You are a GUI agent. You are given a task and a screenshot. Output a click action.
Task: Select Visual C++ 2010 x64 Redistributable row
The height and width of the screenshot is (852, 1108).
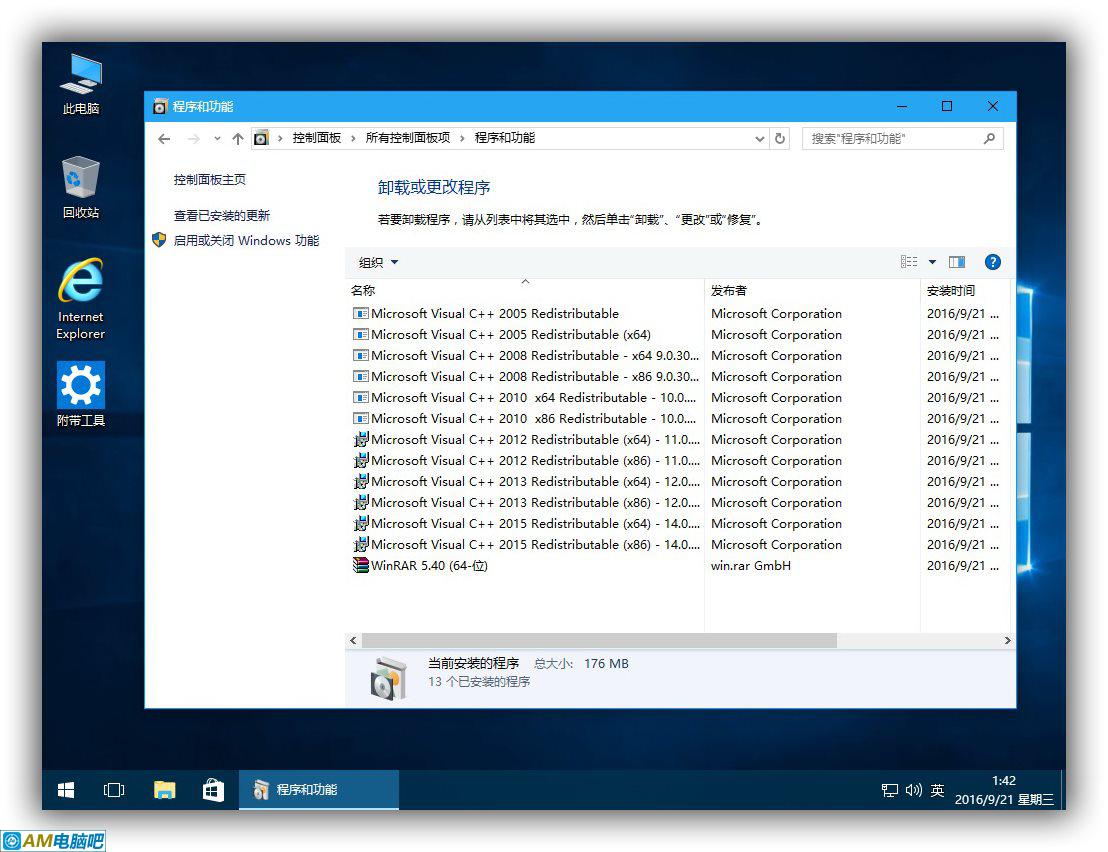click(676, 398)
